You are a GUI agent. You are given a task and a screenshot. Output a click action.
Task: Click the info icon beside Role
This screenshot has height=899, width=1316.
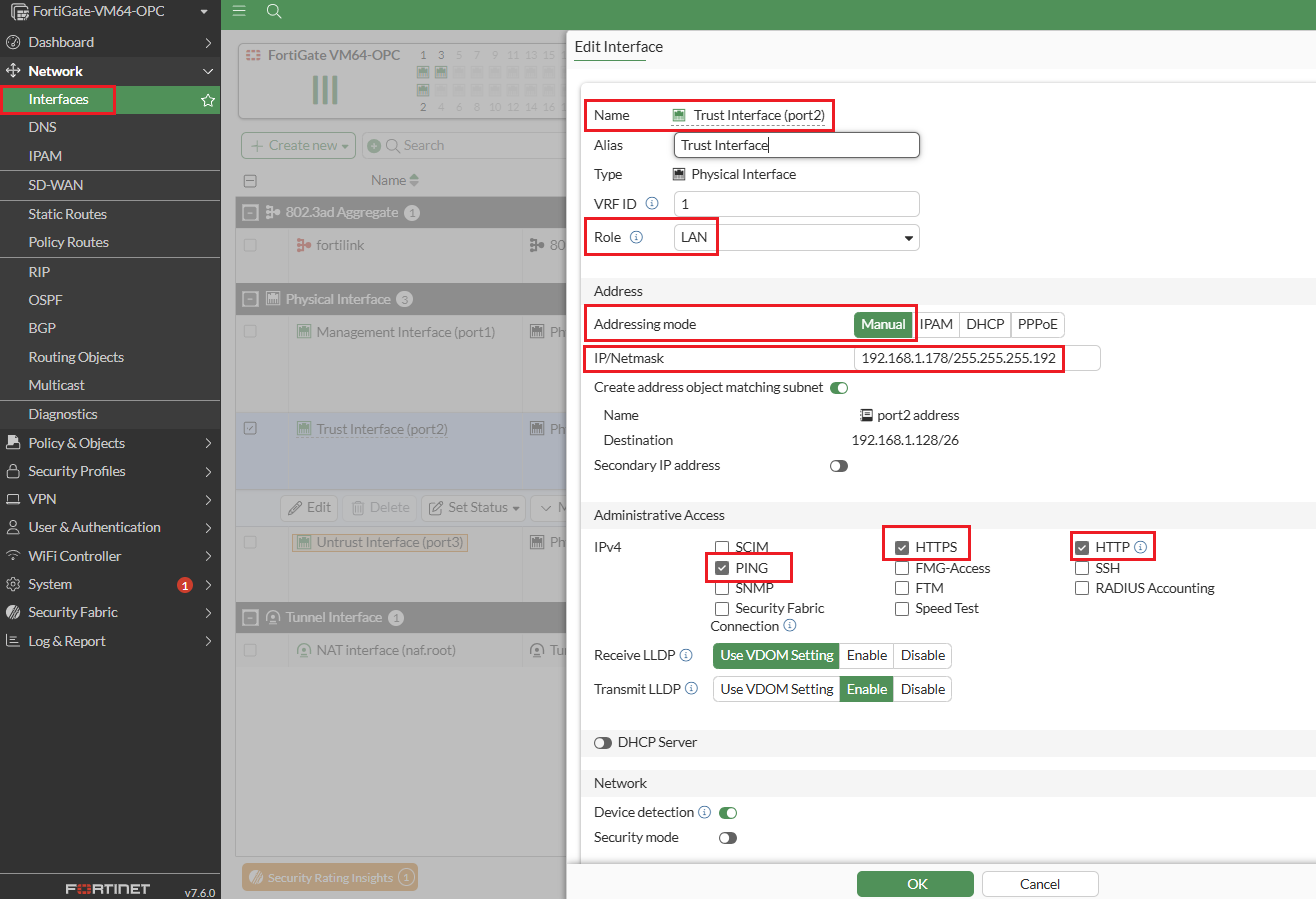point(636,238)
